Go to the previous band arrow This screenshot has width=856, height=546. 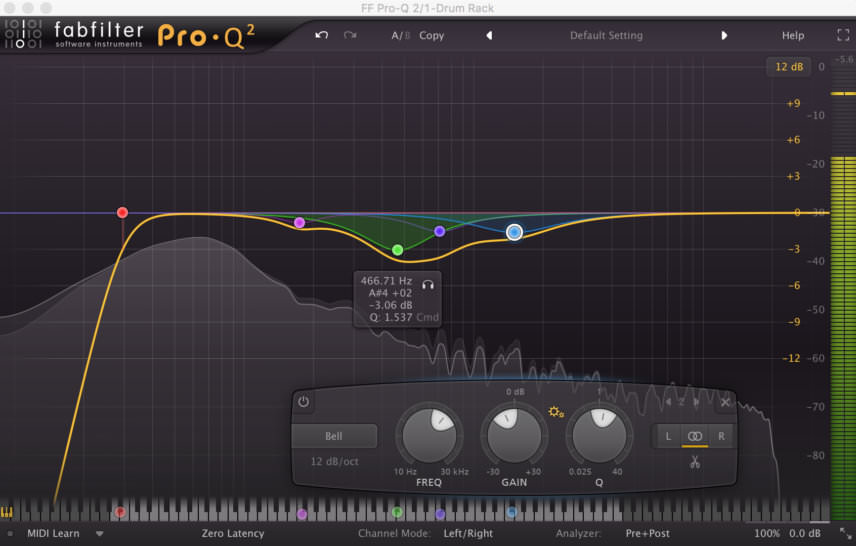(x=668, y=402)
